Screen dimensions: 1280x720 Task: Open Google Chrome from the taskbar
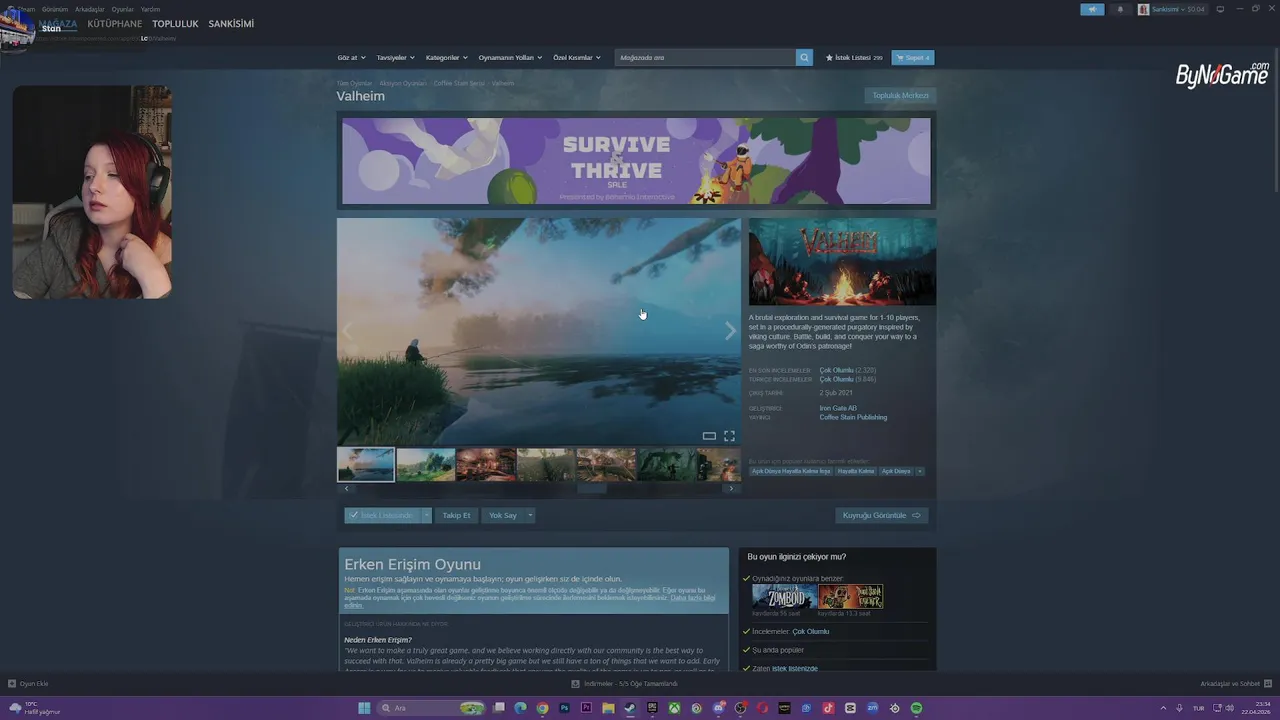click(542, 708)
